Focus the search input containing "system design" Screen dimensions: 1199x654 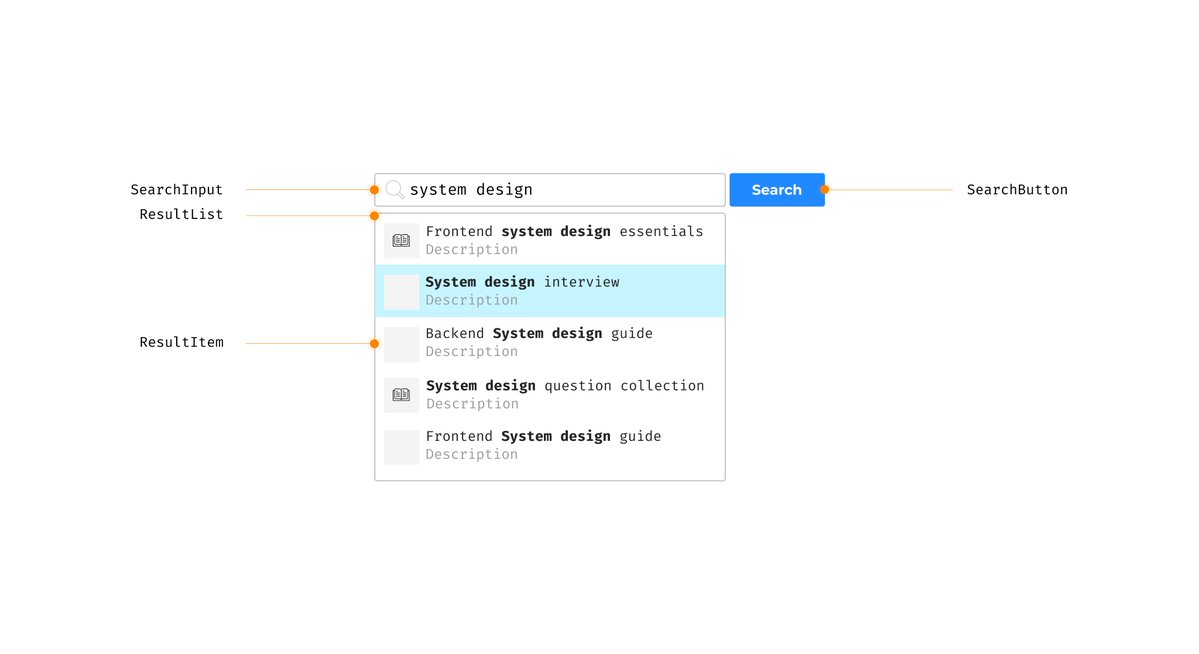[x=560, y=190]
